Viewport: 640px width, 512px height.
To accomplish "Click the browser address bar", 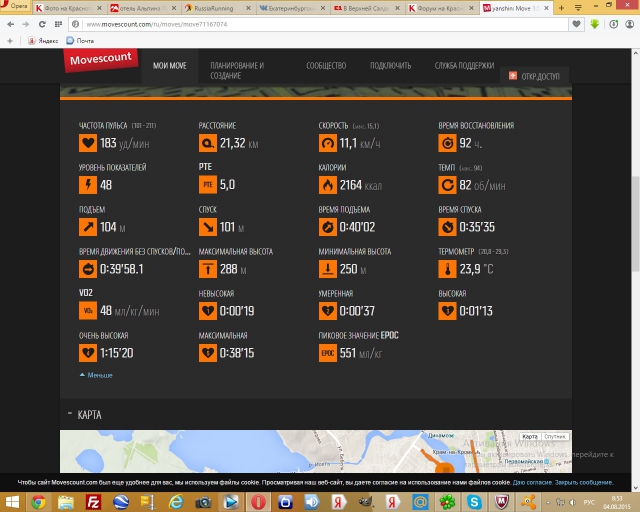I will 318,24.
